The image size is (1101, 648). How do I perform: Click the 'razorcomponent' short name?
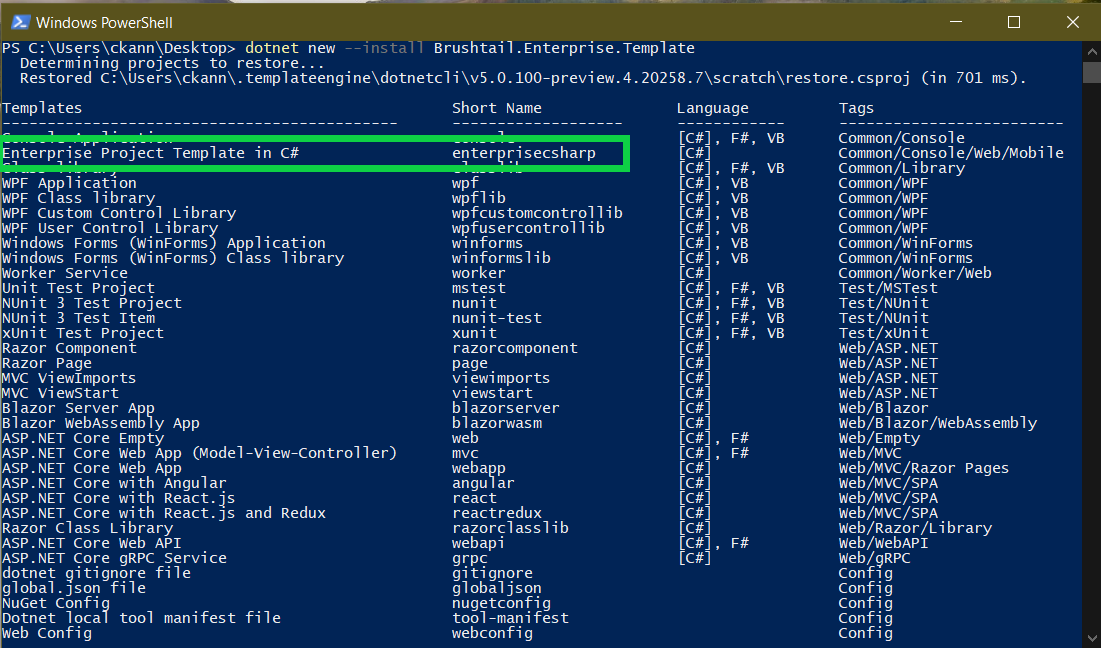point(515,348)
